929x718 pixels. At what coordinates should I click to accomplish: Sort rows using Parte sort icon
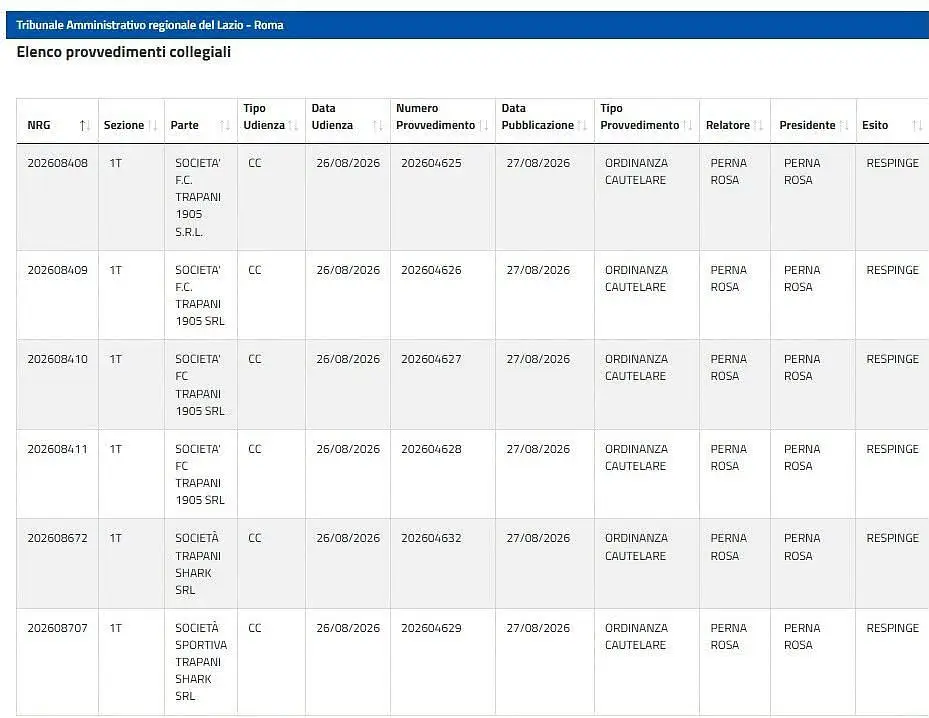[225, 125]
